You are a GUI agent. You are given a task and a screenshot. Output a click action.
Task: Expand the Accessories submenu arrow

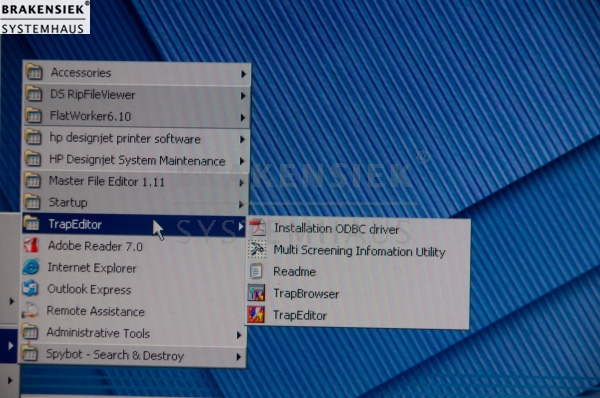243,74
